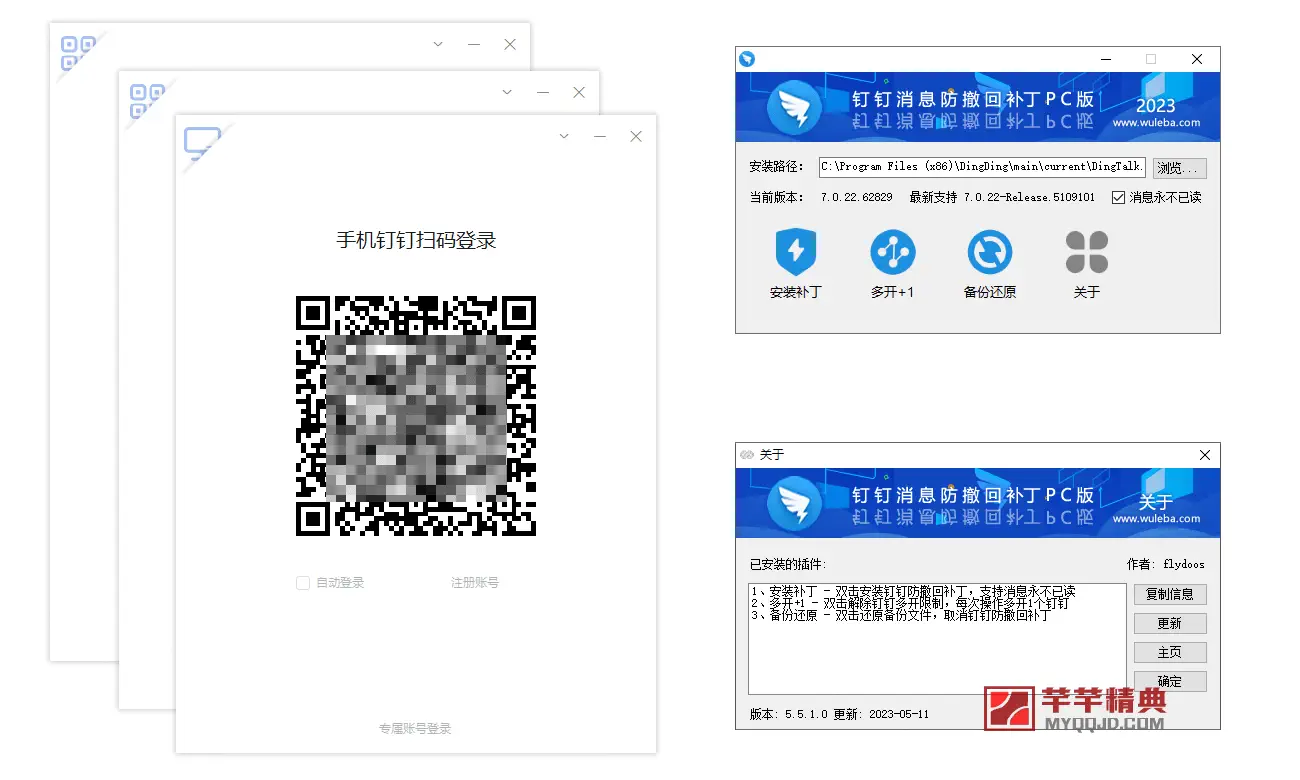Open the 关于 four-leaf icon
Viewport: 1300px width, 780px height.
point(1086,252)
